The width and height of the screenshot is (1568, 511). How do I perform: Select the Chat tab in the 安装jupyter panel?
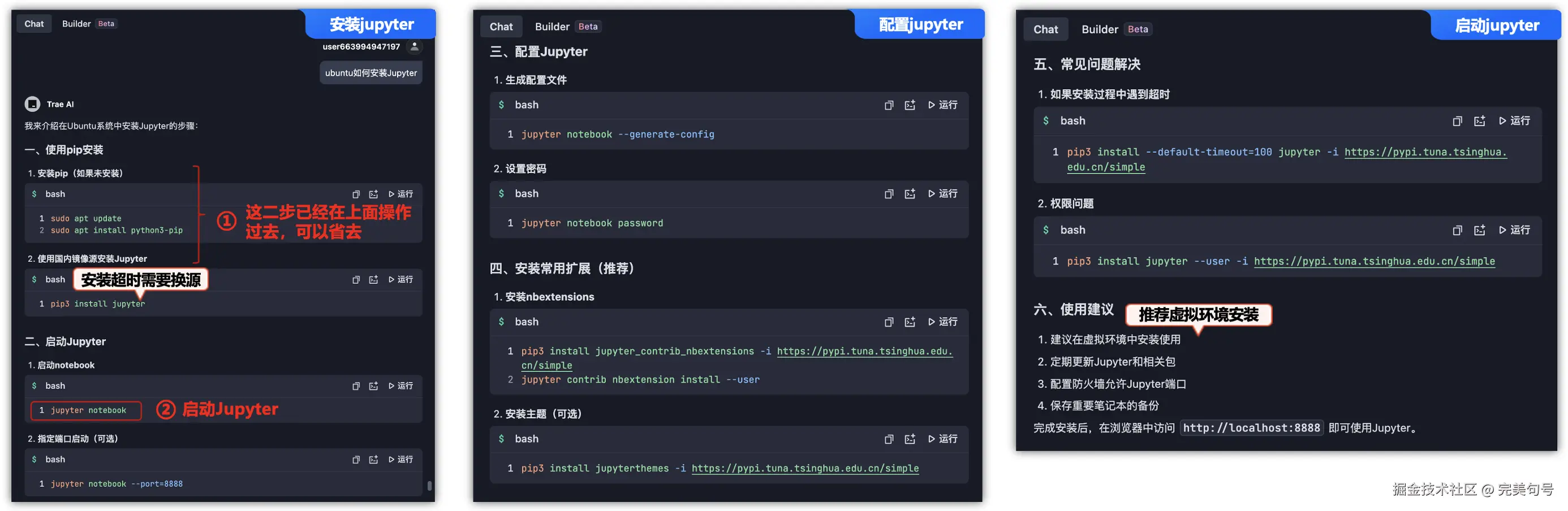(34, 24)
